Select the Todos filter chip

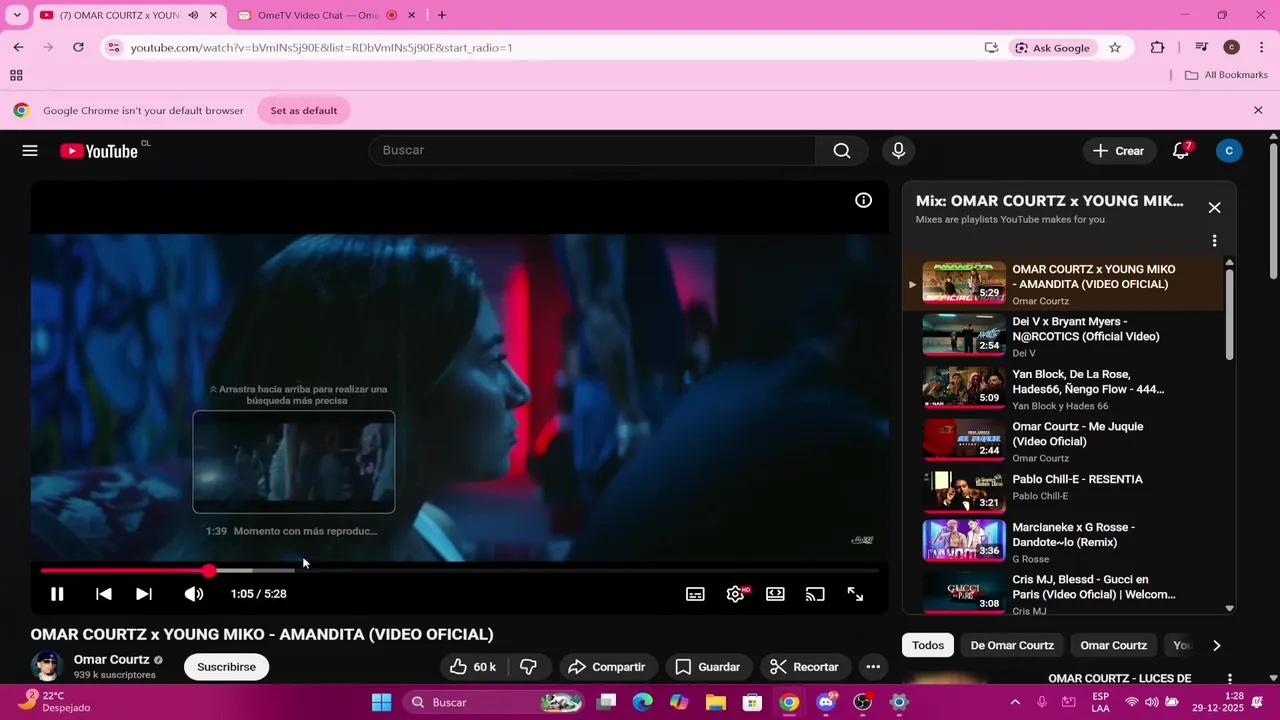(928, 645)
